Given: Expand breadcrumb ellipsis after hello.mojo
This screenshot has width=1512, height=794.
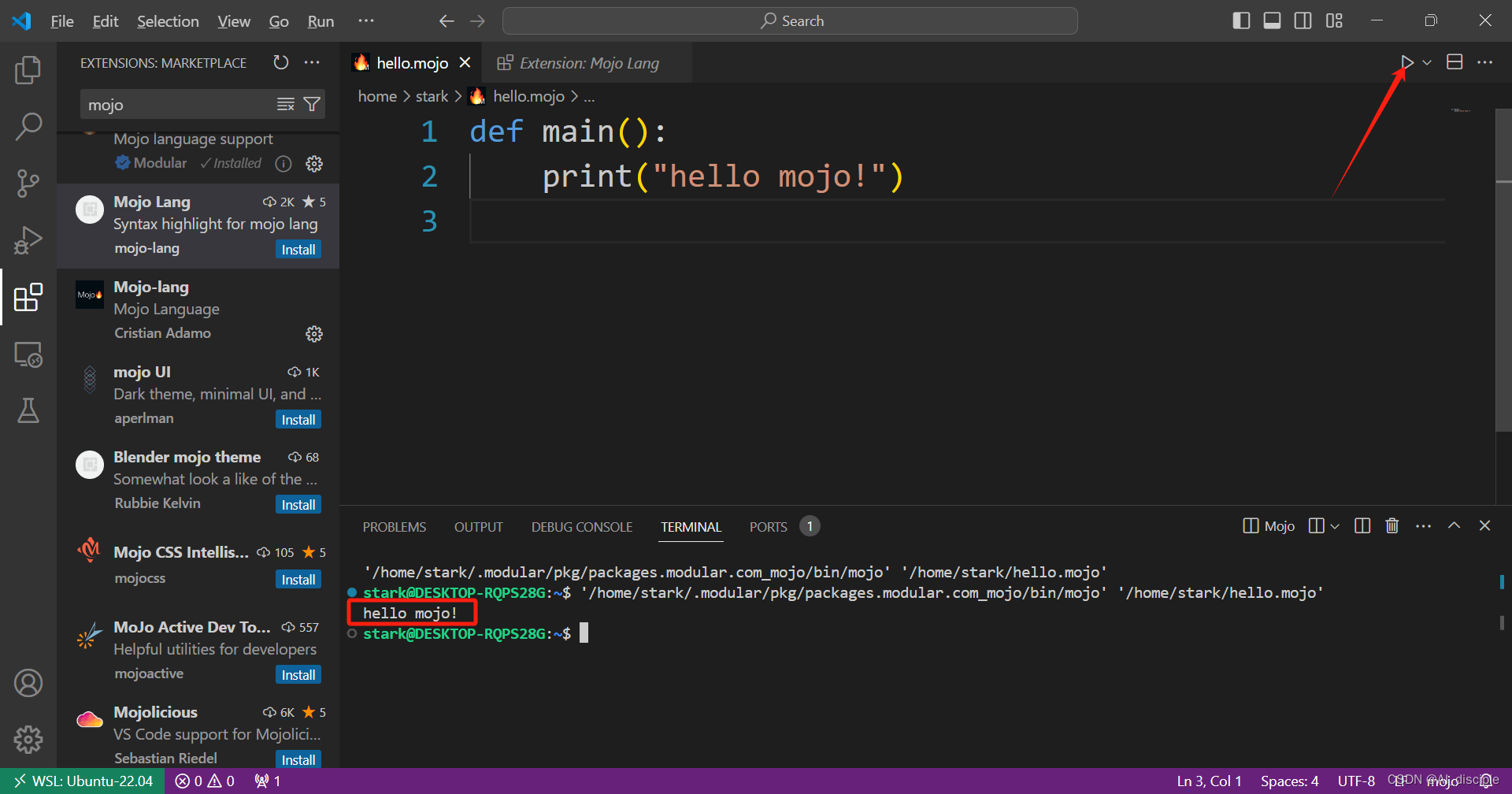Looking at the screenshot, I should tap(589, 97).
